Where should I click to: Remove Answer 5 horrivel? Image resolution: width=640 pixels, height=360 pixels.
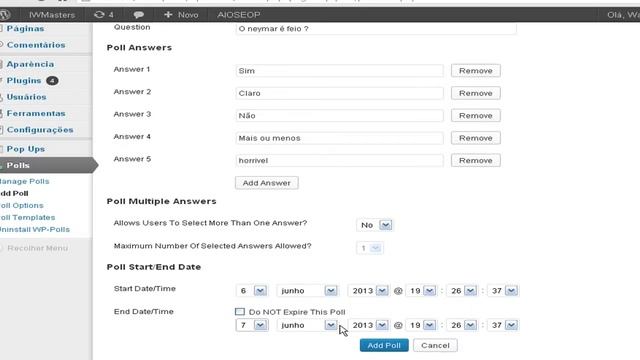point(476,160)
